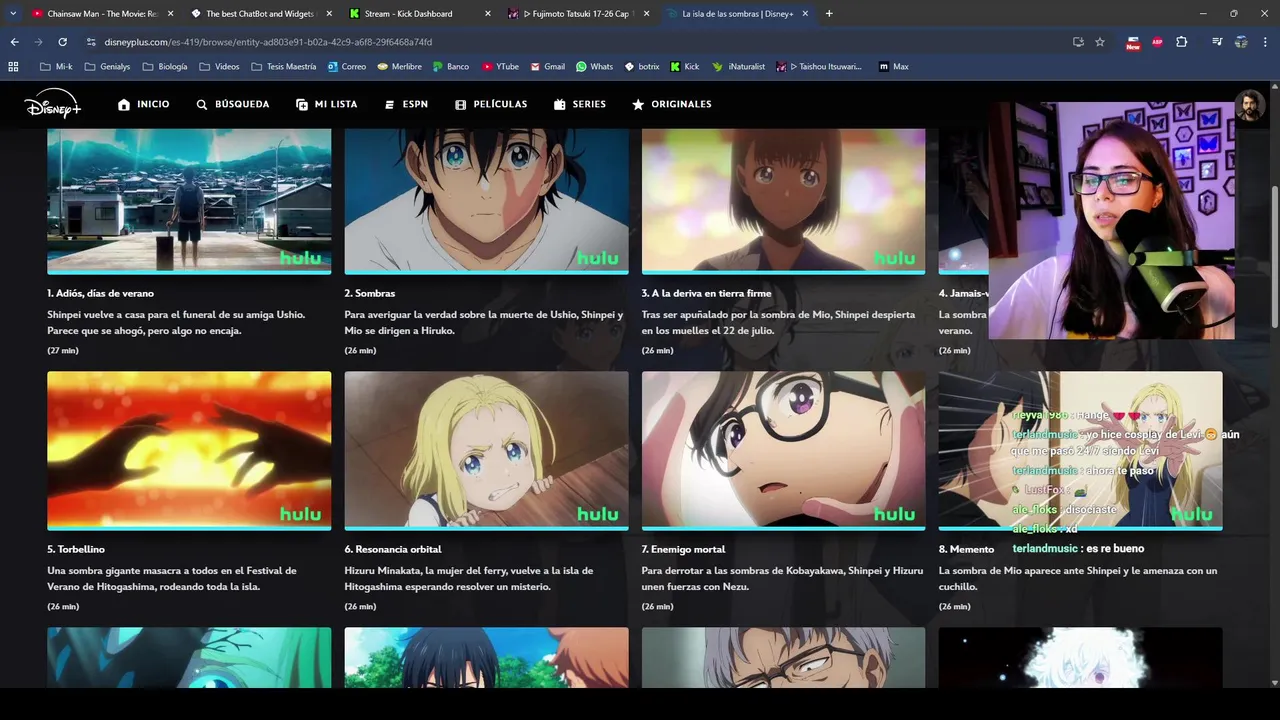1280x720 pixels.
Task: Open the apps grid in bookmarks bar
Action: [x=13, y=66]
